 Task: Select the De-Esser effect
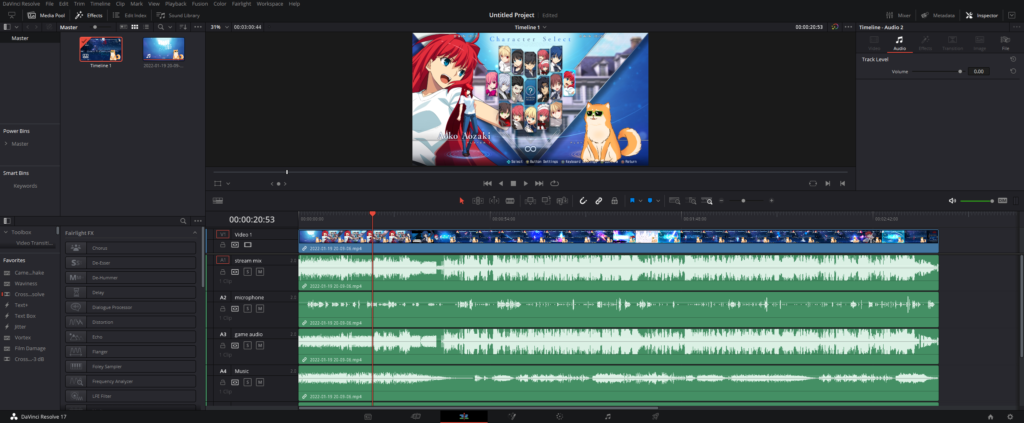coord(131,263)
